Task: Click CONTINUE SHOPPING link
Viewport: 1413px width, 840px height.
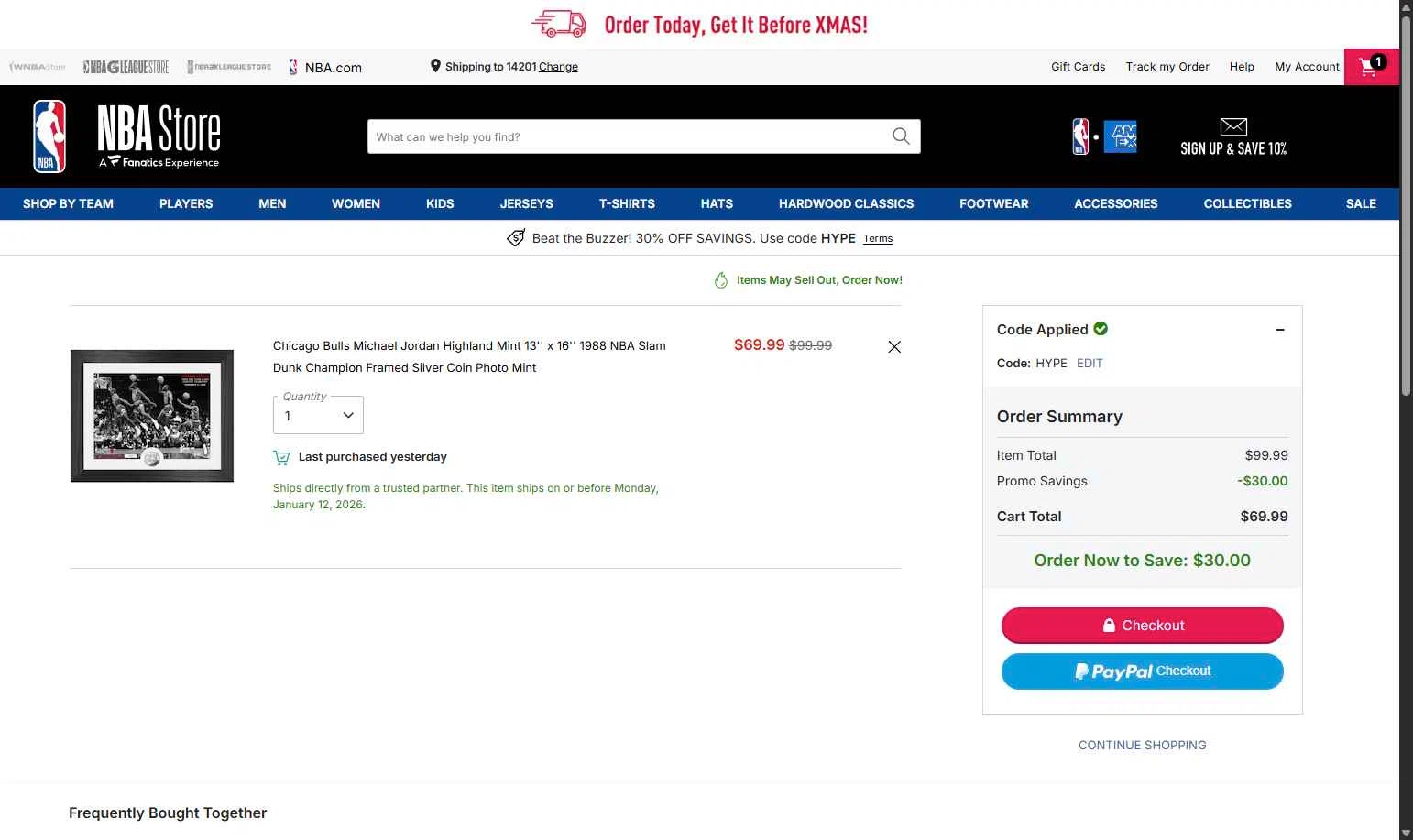Action: pos(1143,745)
